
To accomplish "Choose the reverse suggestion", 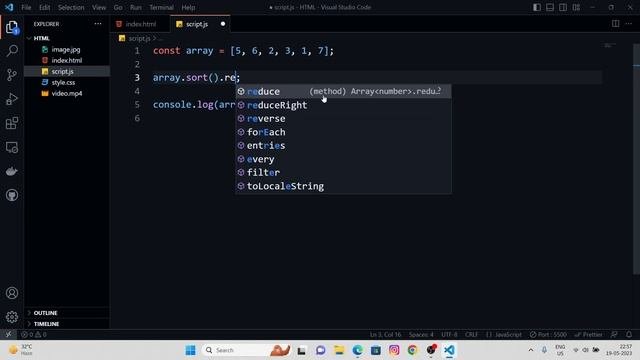I will (343, 118).
